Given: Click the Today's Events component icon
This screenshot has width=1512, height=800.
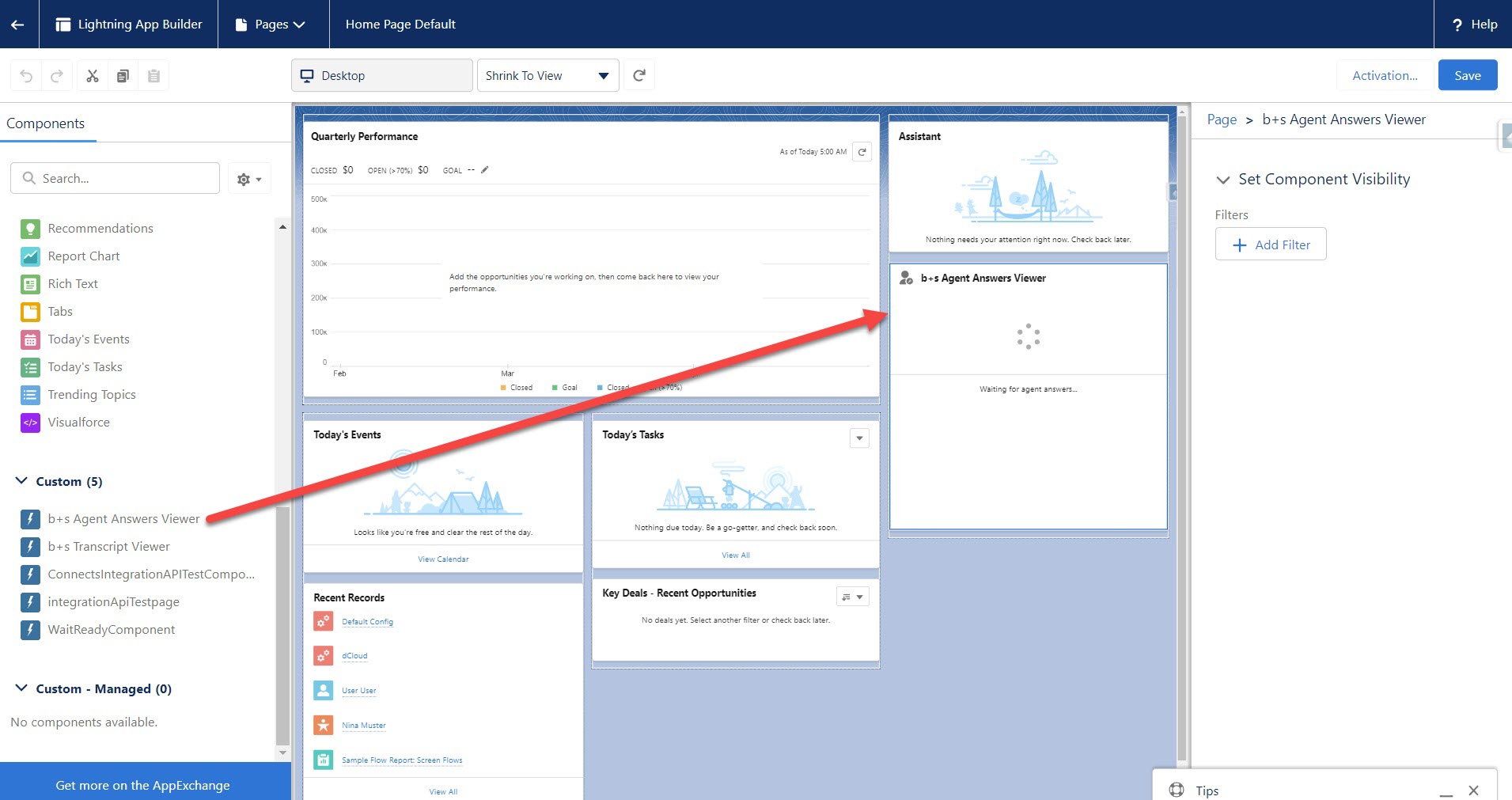Looking at the screenshot, I should tap(30, 339).
